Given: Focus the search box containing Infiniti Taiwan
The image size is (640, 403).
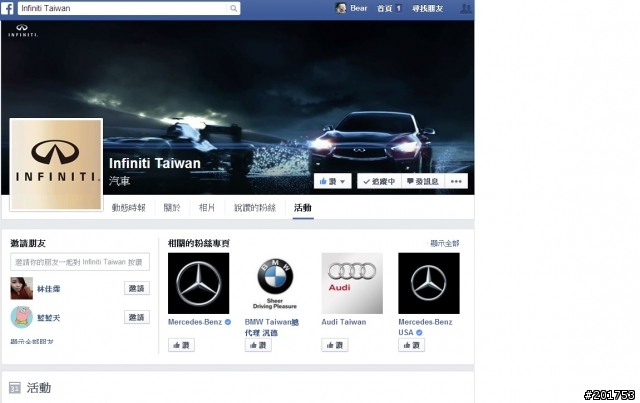Looking at the screenshot, I should [x=129, y=8].
